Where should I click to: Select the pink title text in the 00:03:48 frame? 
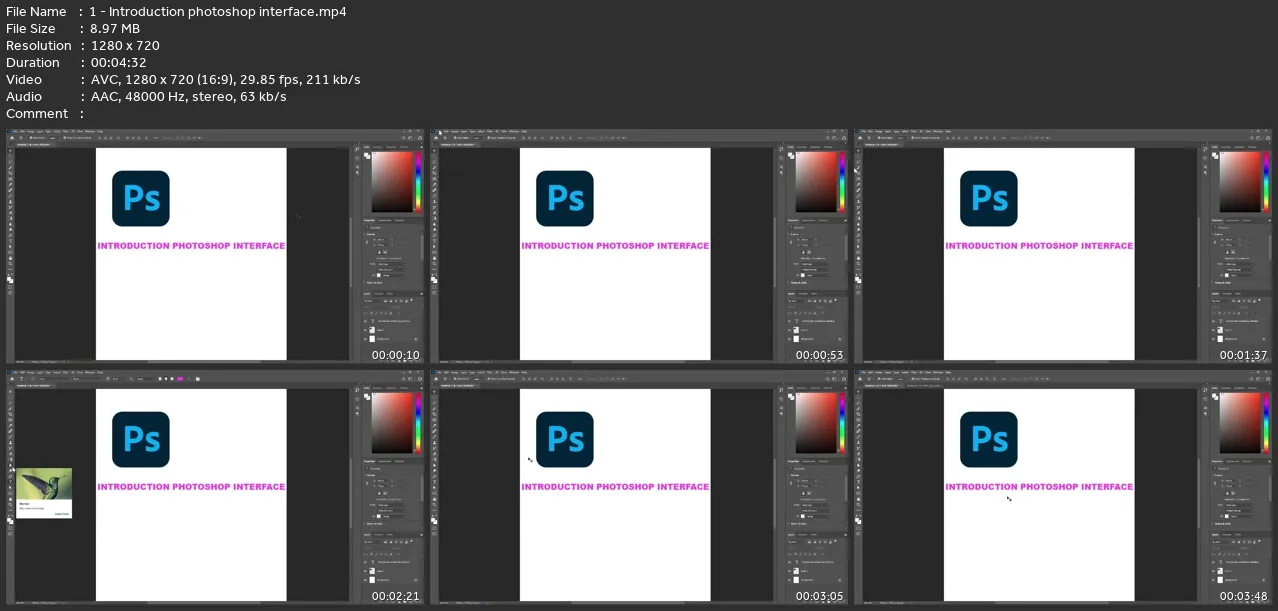[1039, 487]
